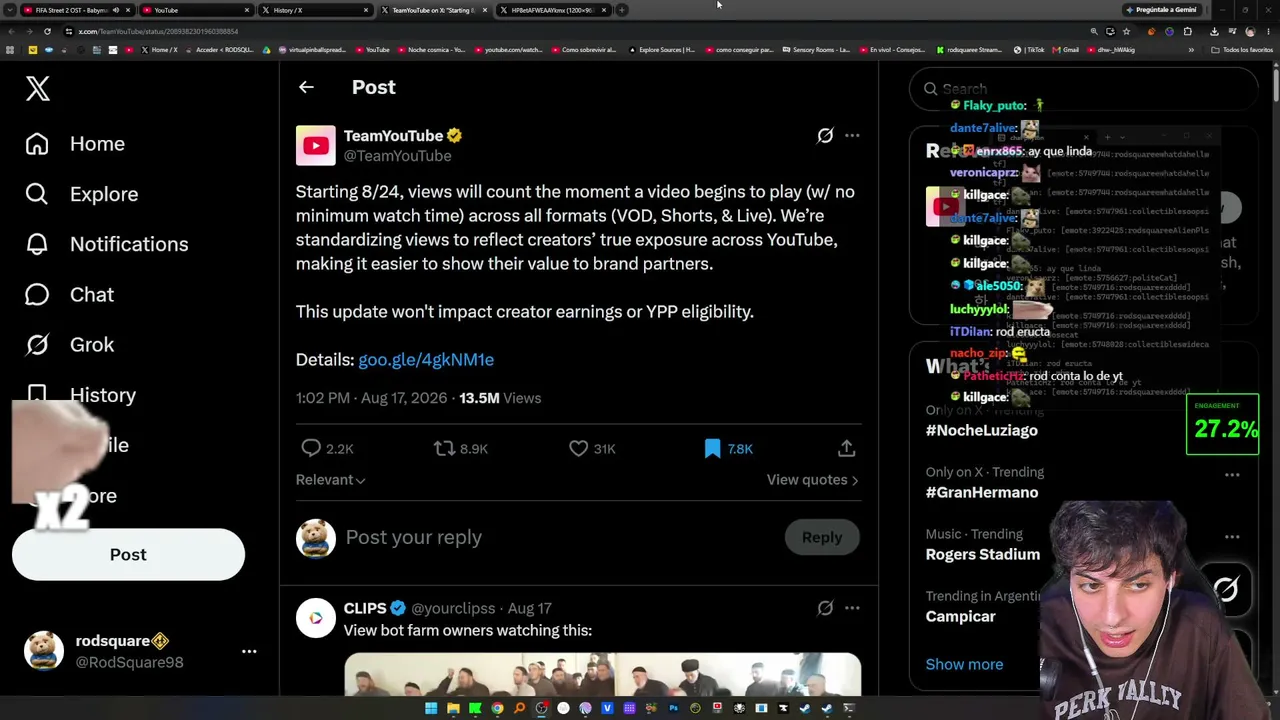1280x720 pixels.
Task: Click the Pregúntale a Gemini button
Action: [1161, 10]
